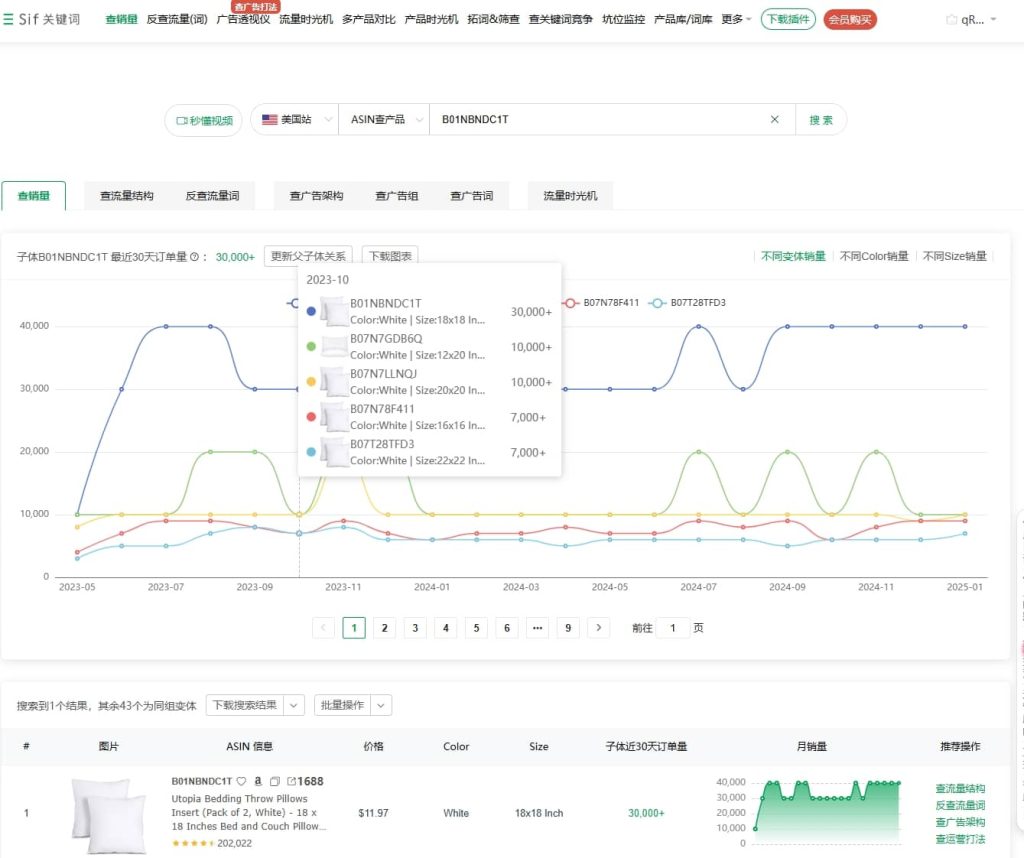Click the pillow product thumbnail in results
The width and height of the screenshot is (1024, 858).
point(101,813)
